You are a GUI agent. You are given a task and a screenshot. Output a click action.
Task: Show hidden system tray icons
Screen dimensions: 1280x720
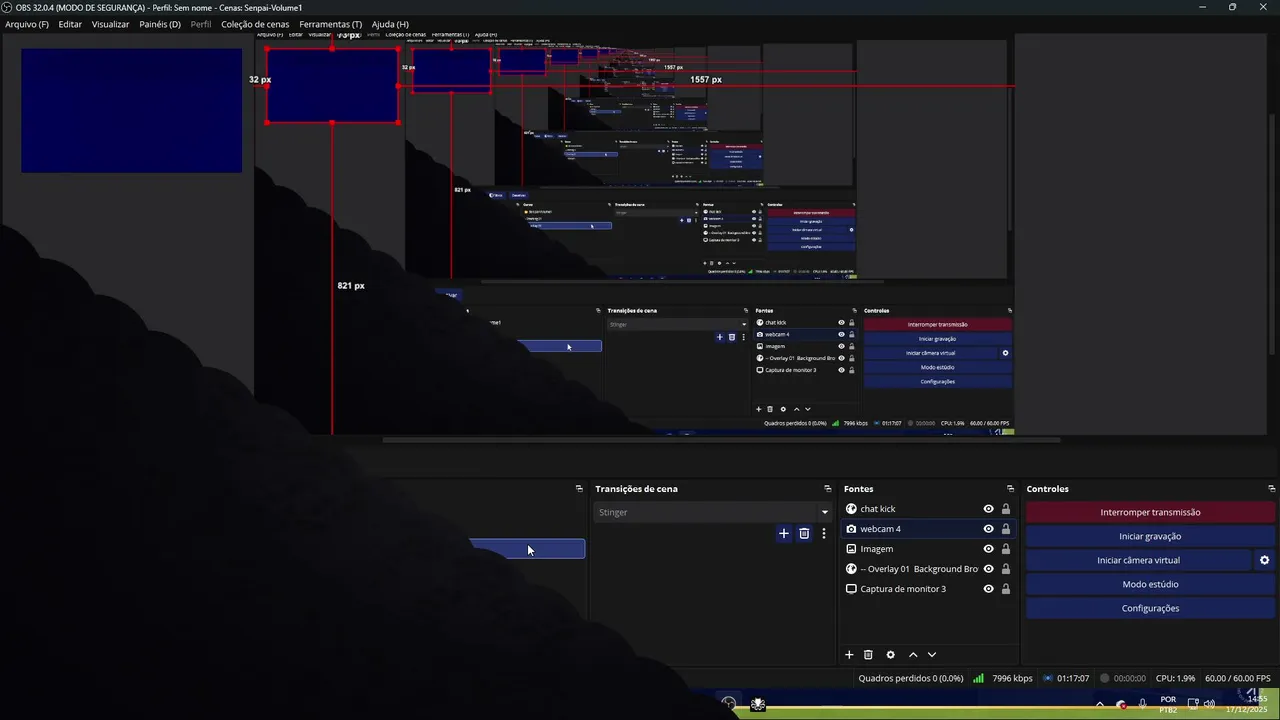tap(1100, 704)
